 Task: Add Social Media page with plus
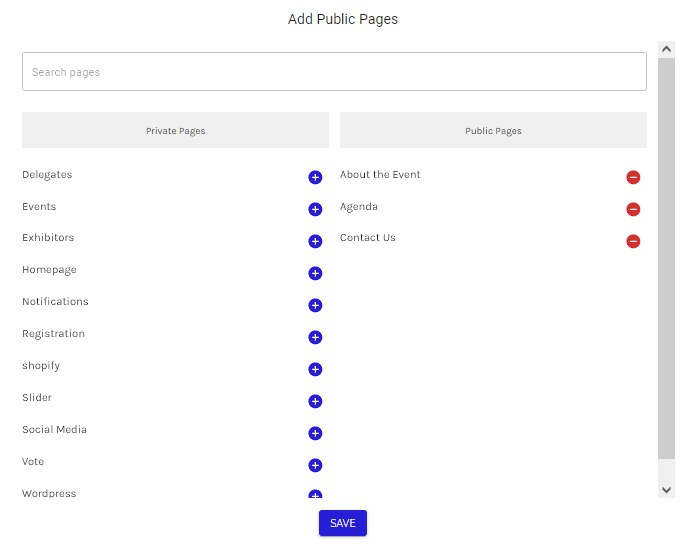coord(315,433)
